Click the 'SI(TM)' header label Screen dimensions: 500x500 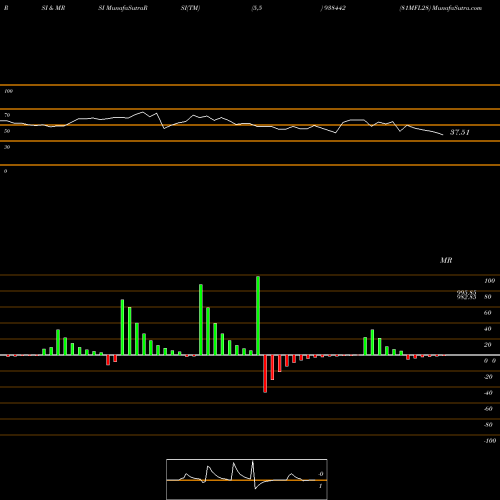(x=190, y=8)
